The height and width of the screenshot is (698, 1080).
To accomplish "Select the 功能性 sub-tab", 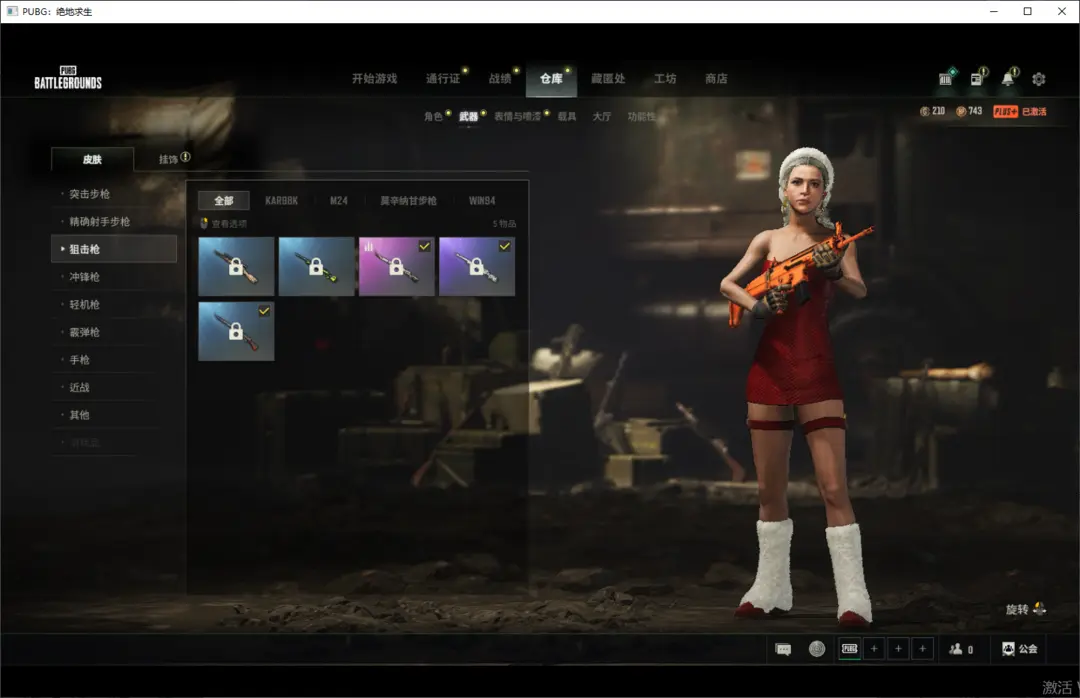I will click(x=641, y=116).
